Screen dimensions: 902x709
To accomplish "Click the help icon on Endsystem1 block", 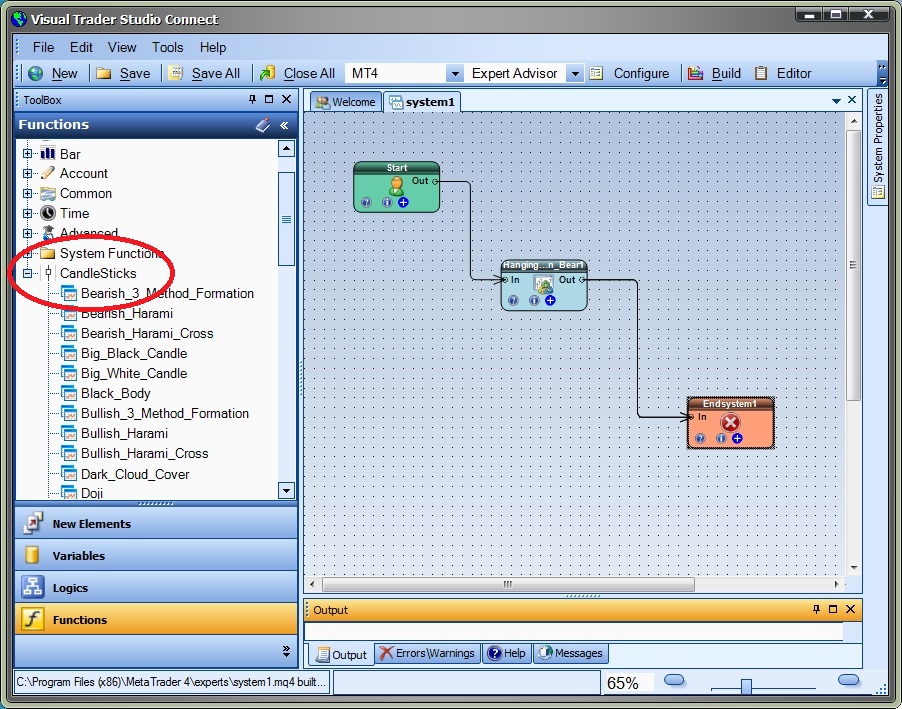I will coord(700,439).
